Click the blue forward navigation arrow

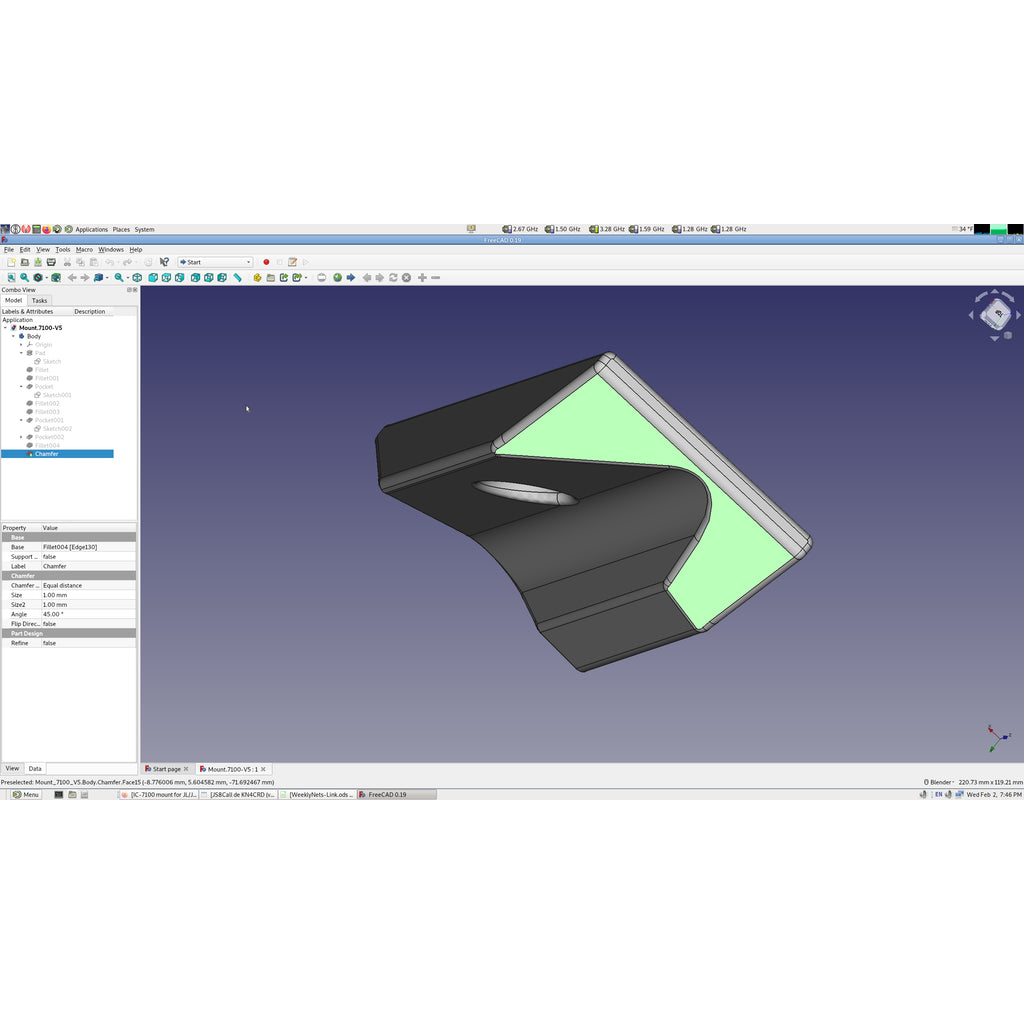[x=351, y=278]
